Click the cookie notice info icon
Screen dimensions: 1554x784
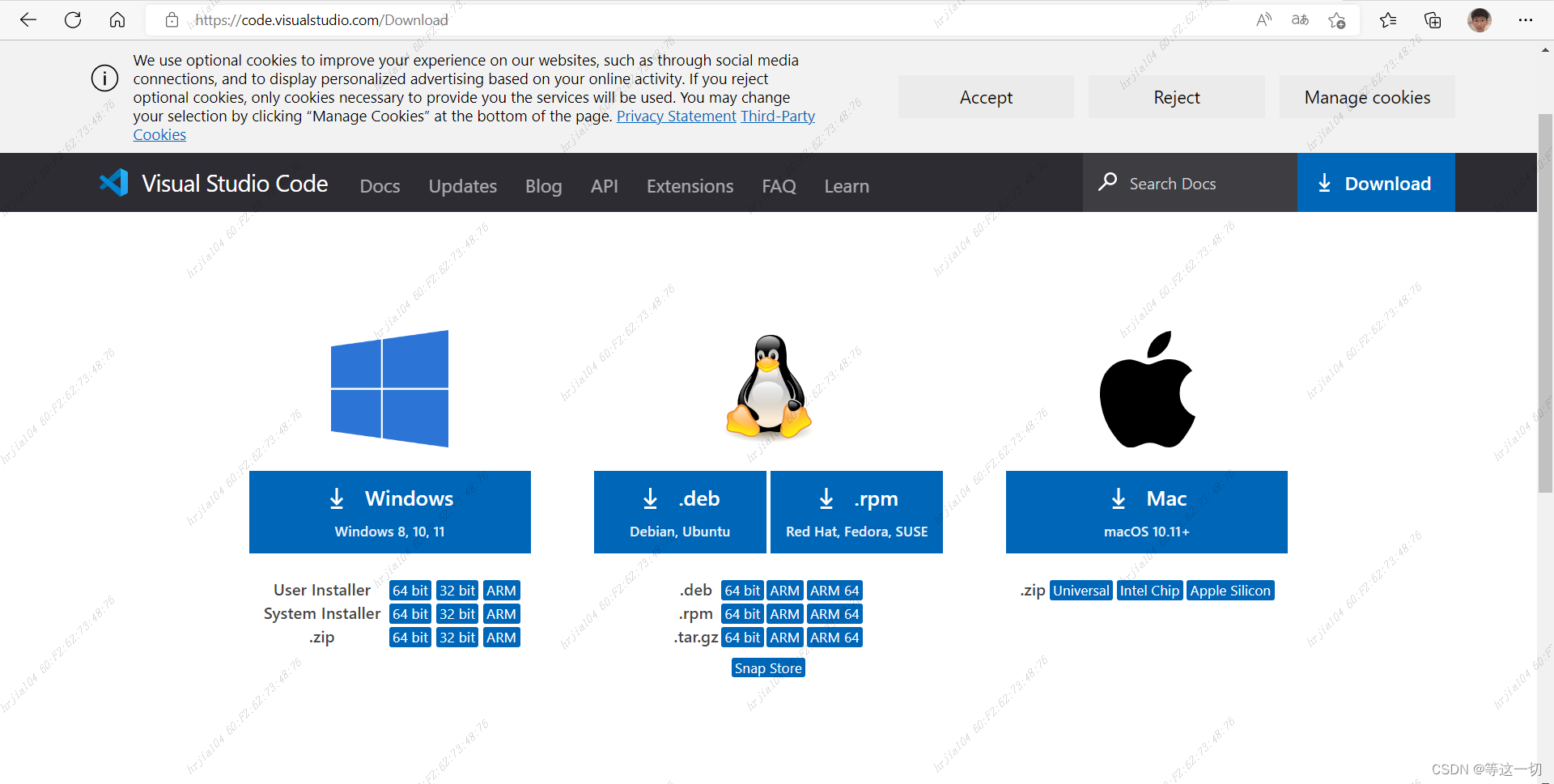click(104, 78)
